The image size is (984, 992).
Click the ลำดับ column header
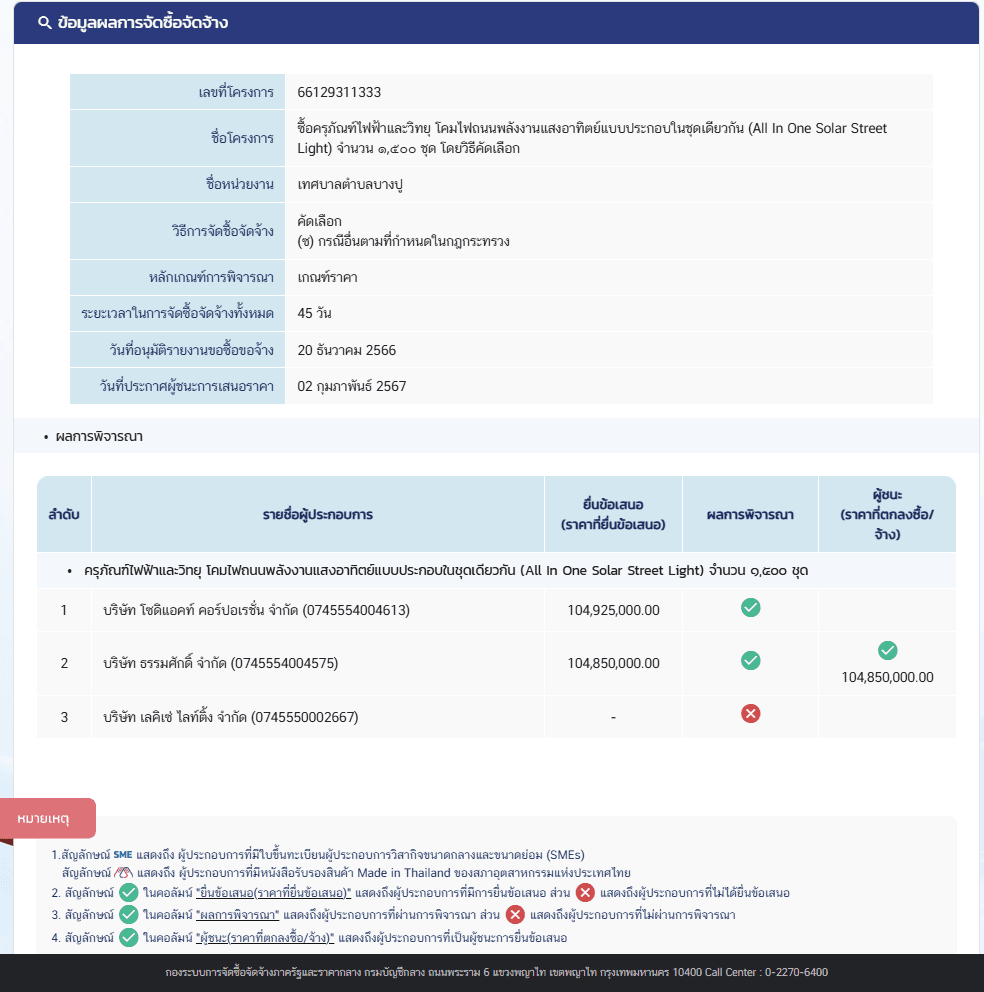click(64, 515)
